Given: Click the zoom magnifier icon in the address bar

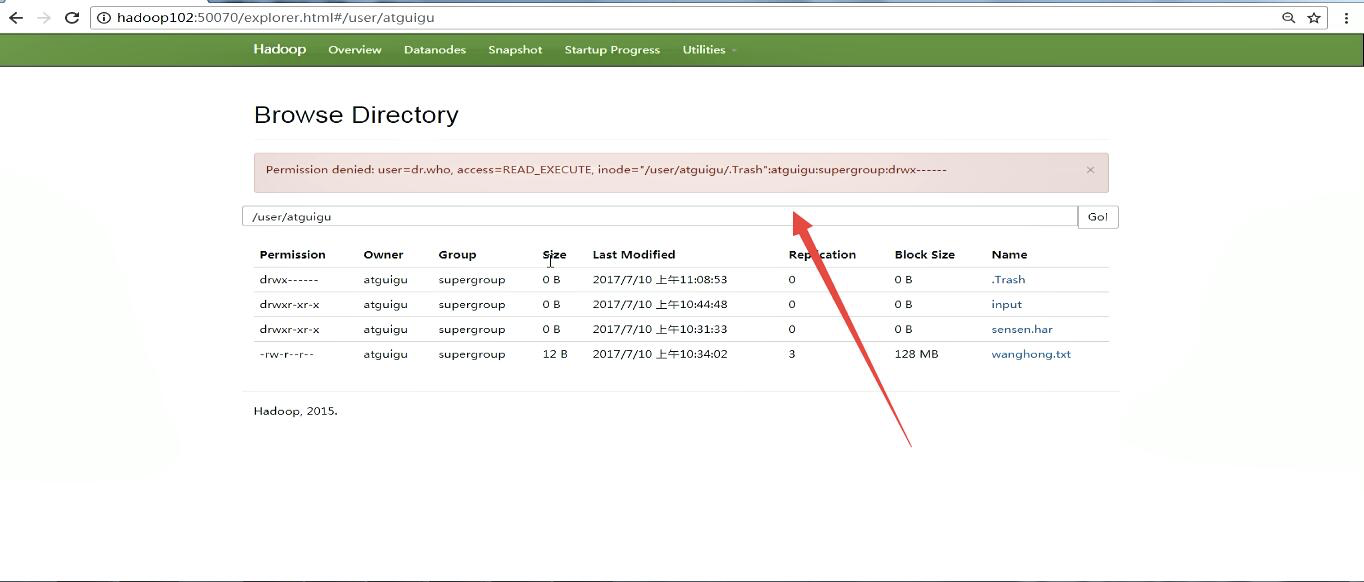Looking at the screenshot, I should (x=1289, y=17).
